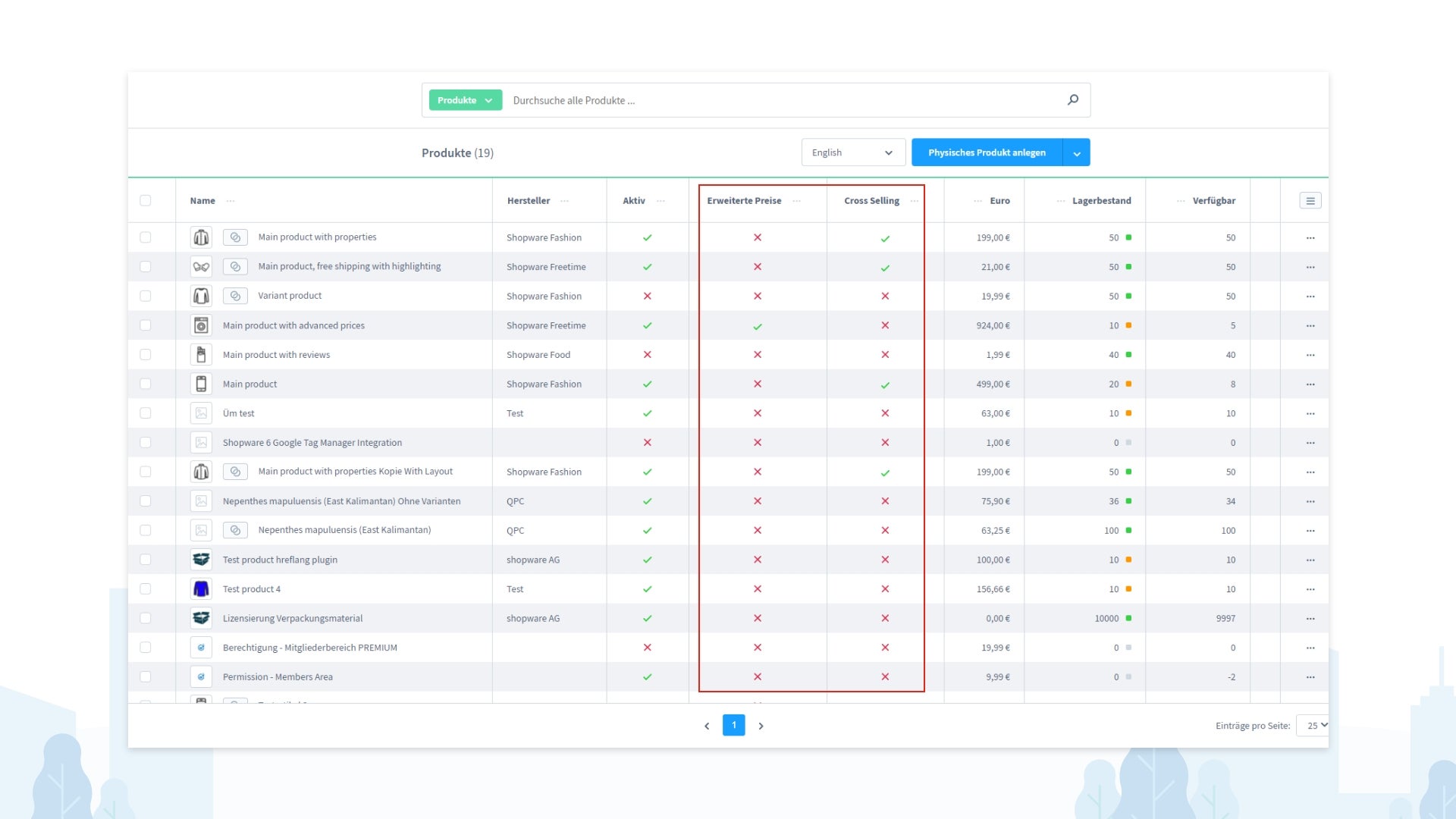This screenshot has width=1456, height=819.
Task: Click the three-dot menu icon for 'Test product 4'
Action: [x=1310, y=589]
